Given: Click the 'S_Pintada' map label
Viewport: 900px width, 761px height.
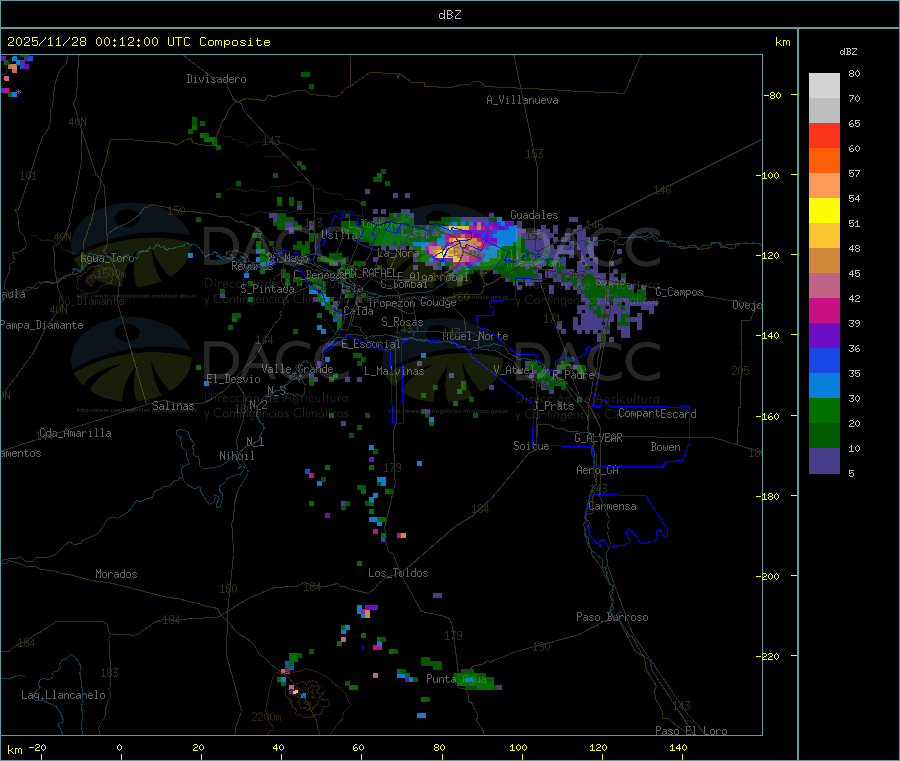Looking at the screenshot, I should click(267, 289).
